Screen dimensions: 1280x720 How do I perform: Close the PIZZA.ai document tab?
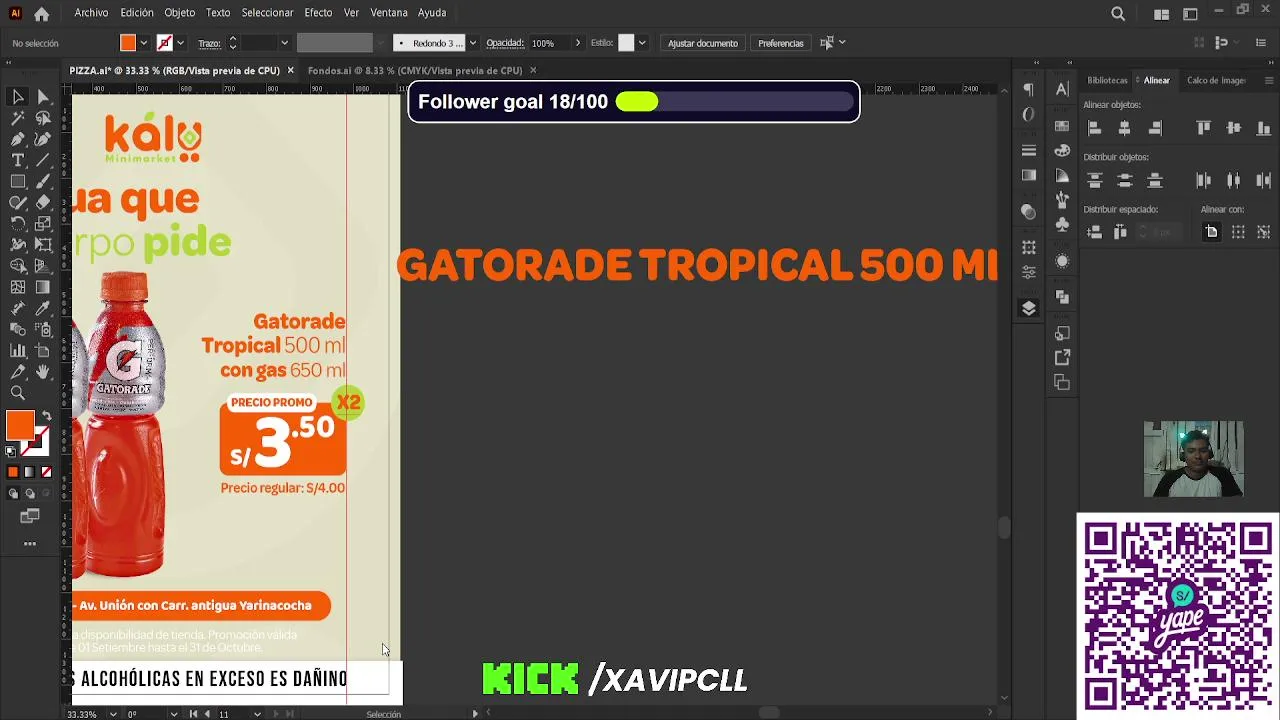click(x=290, y=70)
